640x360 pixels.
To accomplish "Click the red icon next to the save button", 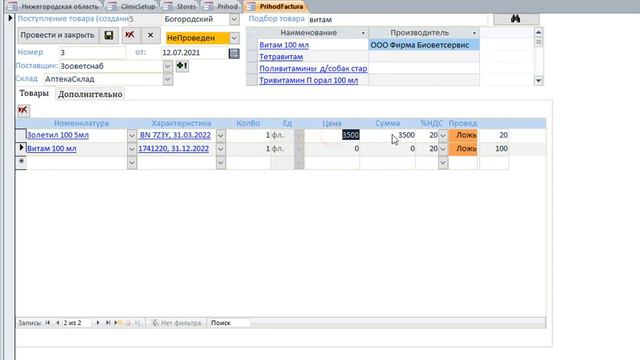I will (x=130, y=35).
